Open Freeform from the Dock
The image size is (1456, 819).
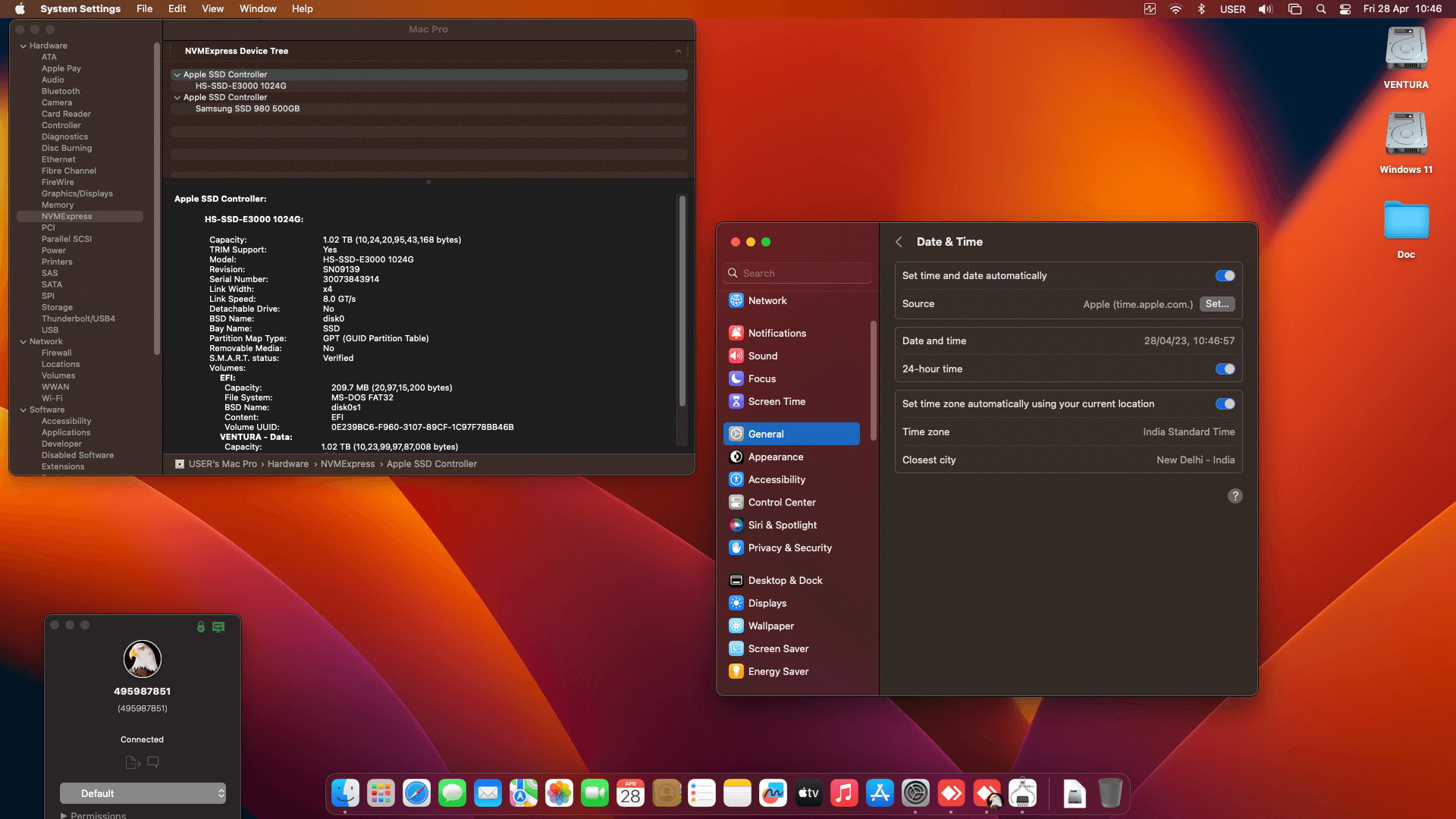[773, 793]
